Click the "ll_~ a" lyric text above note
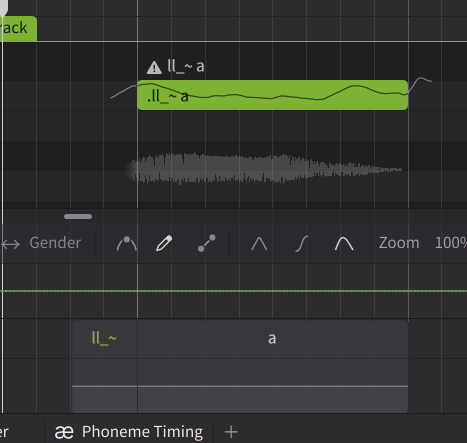Viewport: 467px width, 443px height. point(186,67)
